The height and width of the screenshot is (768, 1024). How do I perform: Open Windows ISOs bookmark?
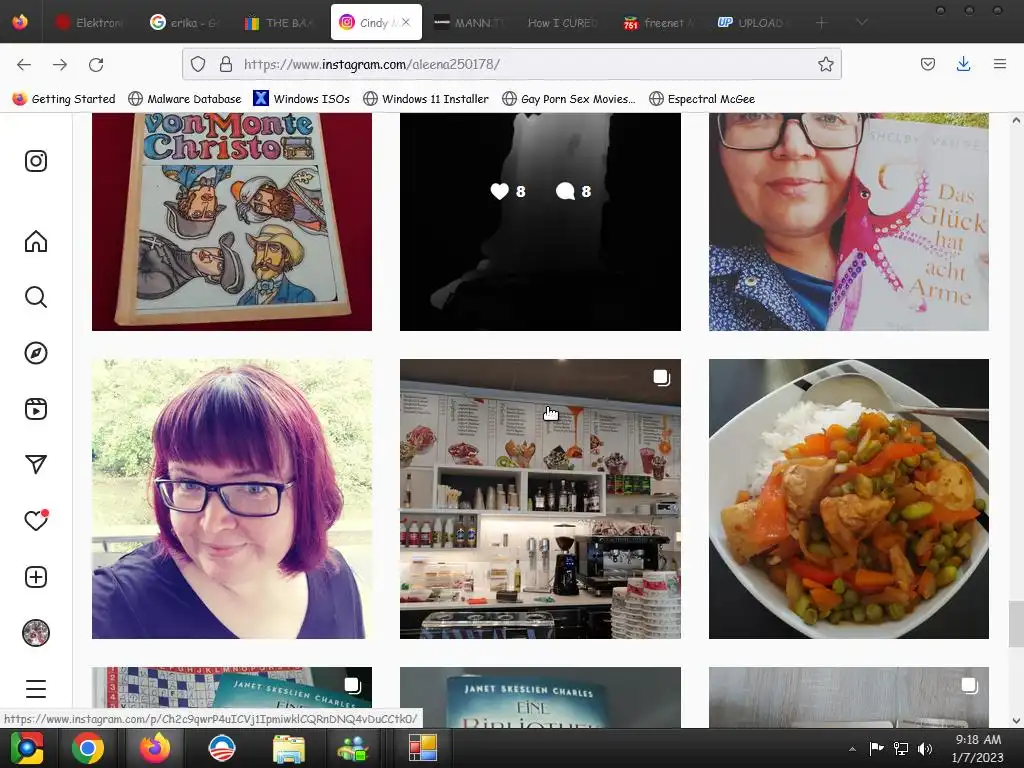point(302,99)
